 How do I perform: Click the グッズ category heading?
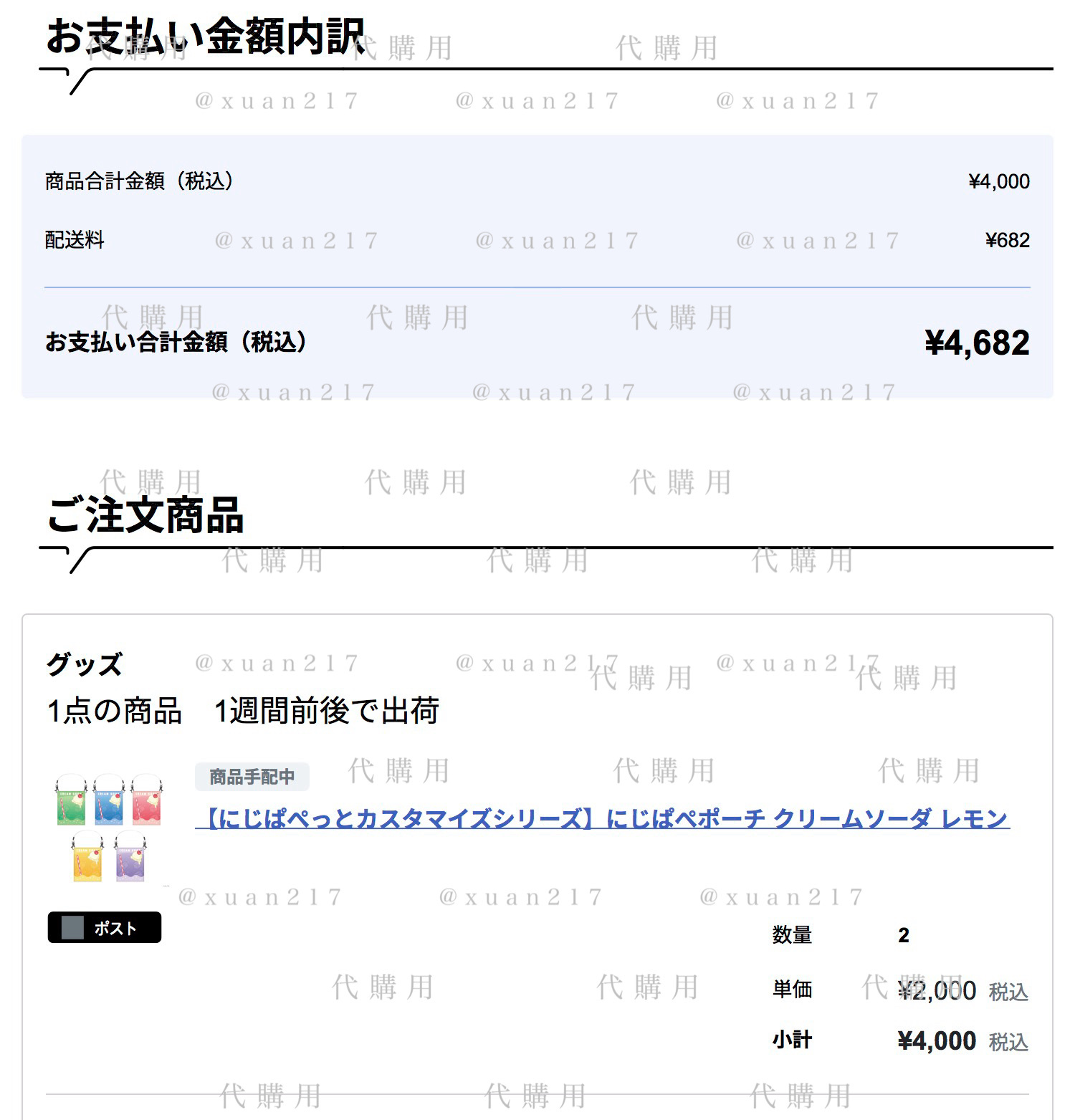(x=84, y=664)
